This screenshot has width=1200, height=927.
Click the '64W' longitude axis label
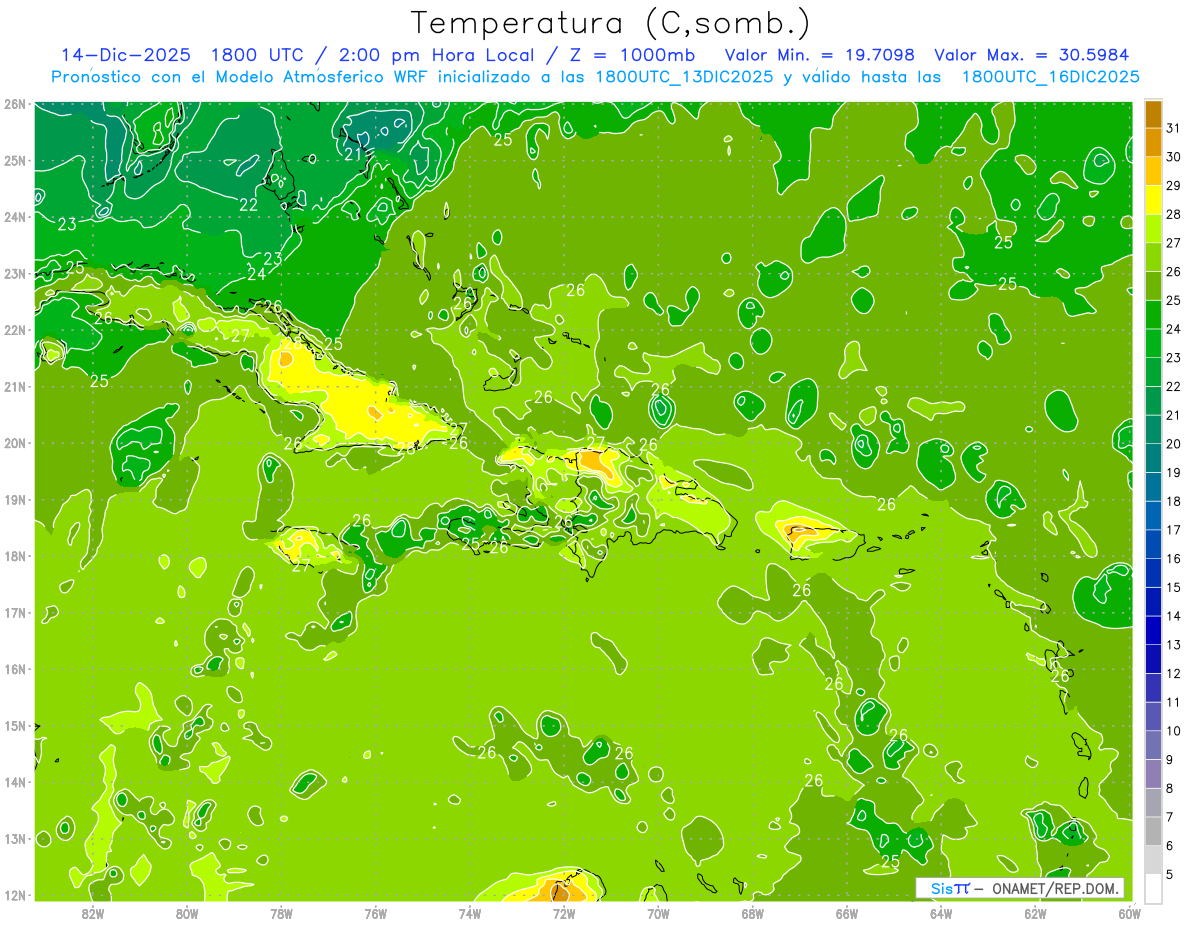[x=941, y=913]
